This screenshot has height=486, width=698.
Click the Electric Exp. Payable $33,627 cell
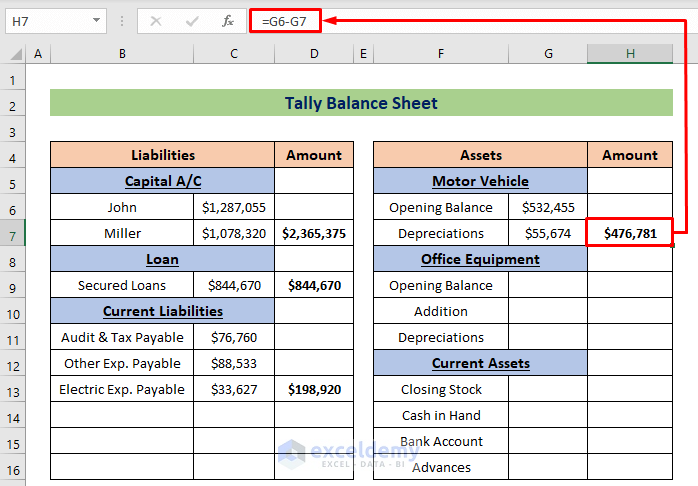coord(234,389)
